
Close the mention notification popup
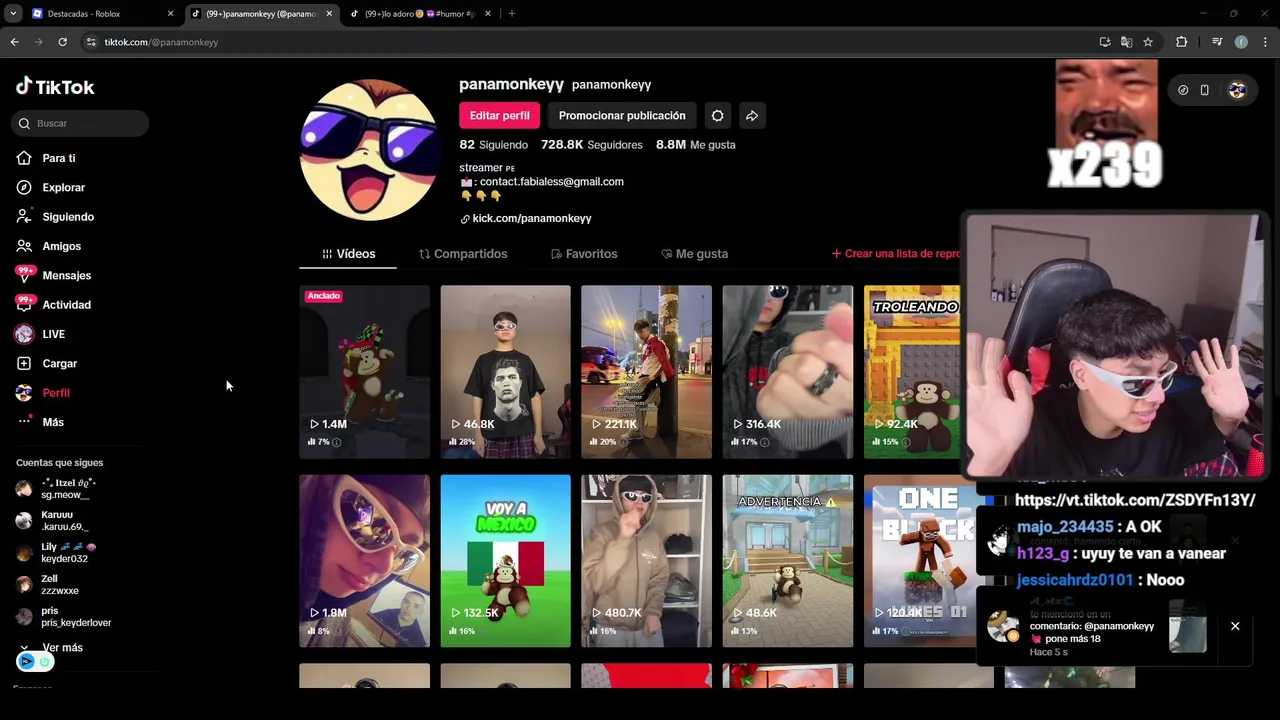pyautogui.click(x=1235, y=626)
